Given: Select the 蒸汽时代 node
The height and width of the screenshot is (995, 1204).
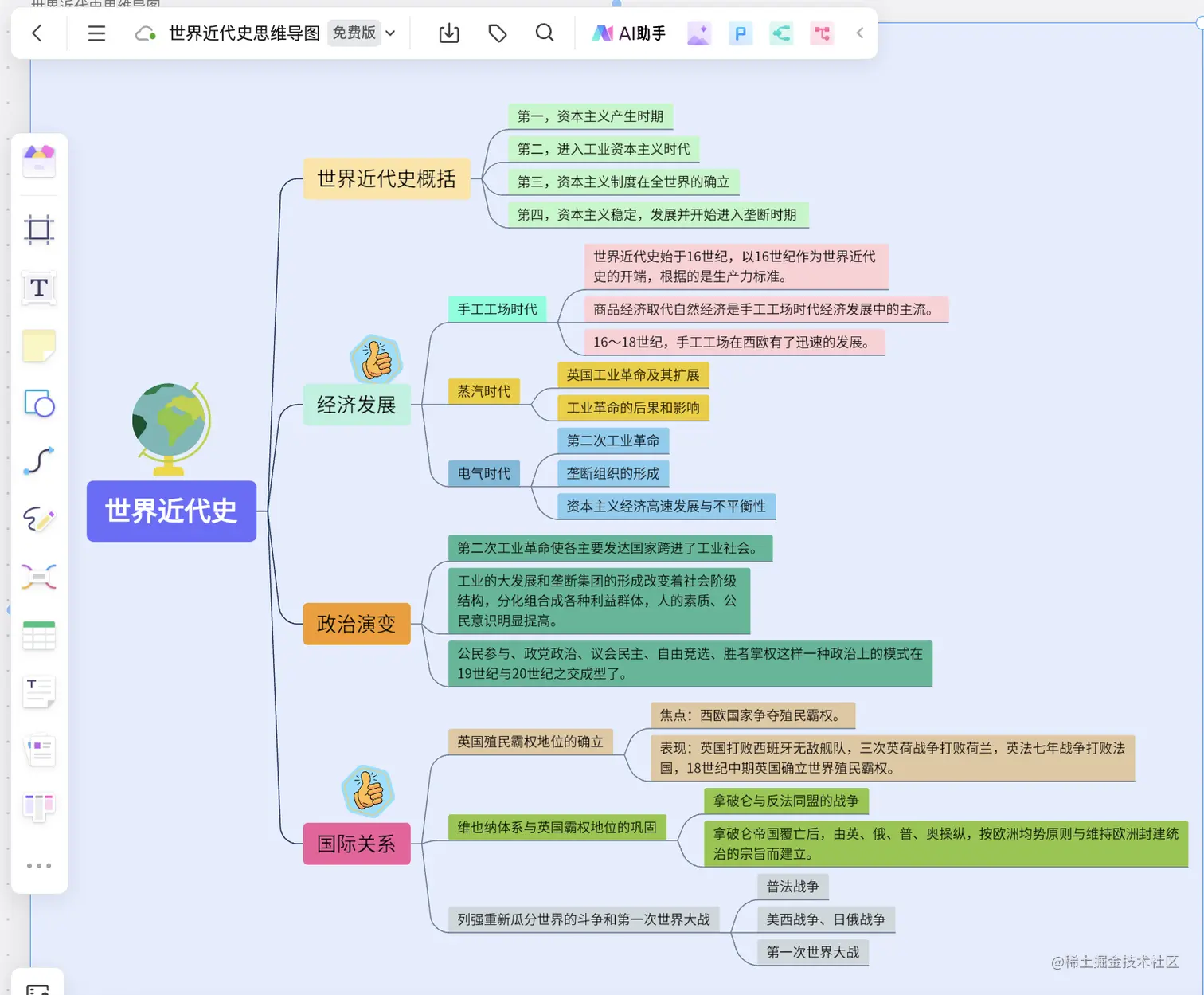Looking at the screenshot, I should tap(484, 391).
